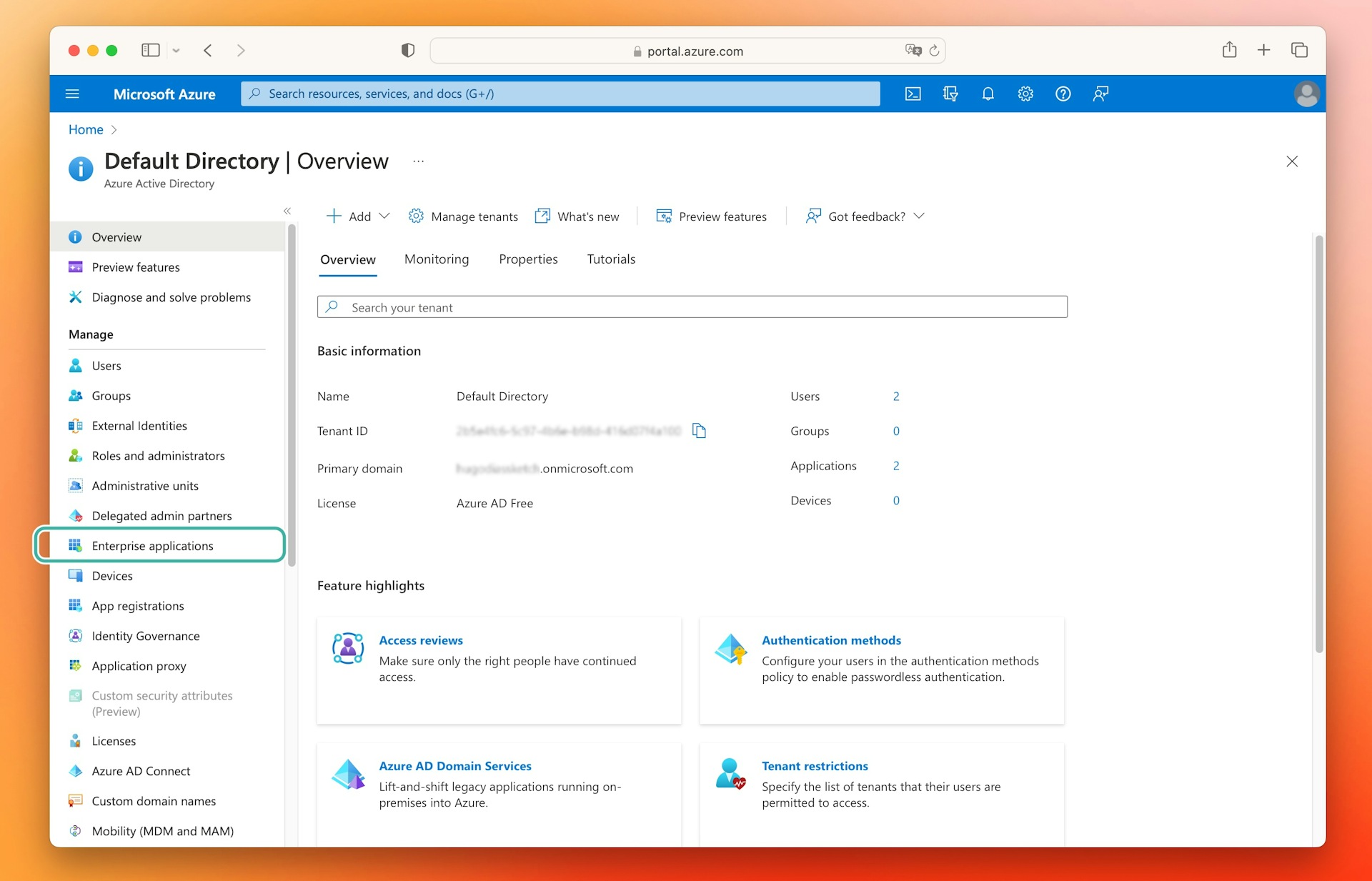Viewport: 1372px width, 881px height.
Task: Open the Devices count link
Action: pos(896,501)
